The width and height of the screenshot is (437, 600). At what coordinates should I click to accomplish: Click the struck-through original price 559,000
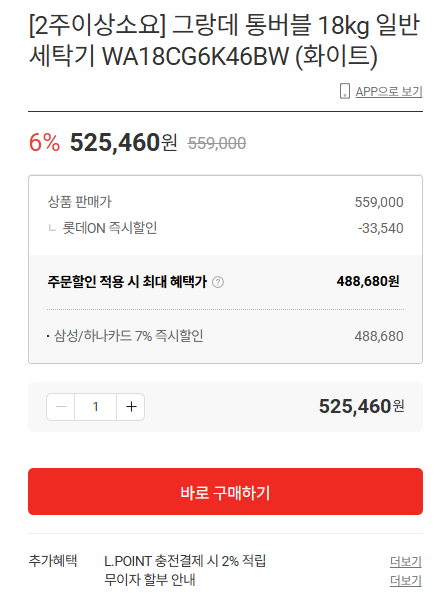(217, 144)
